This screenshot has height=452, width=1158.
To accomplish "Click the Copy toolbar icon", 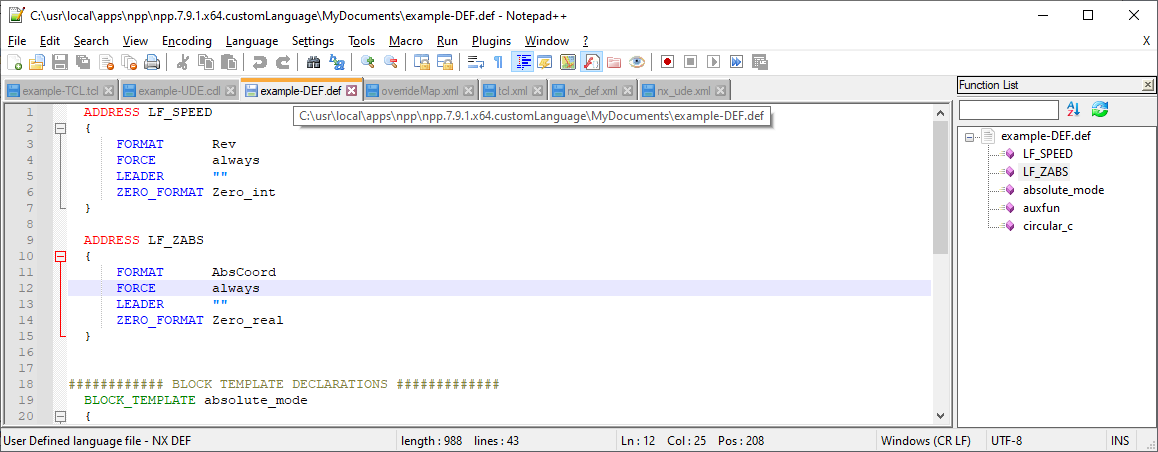I will (206, 62).
